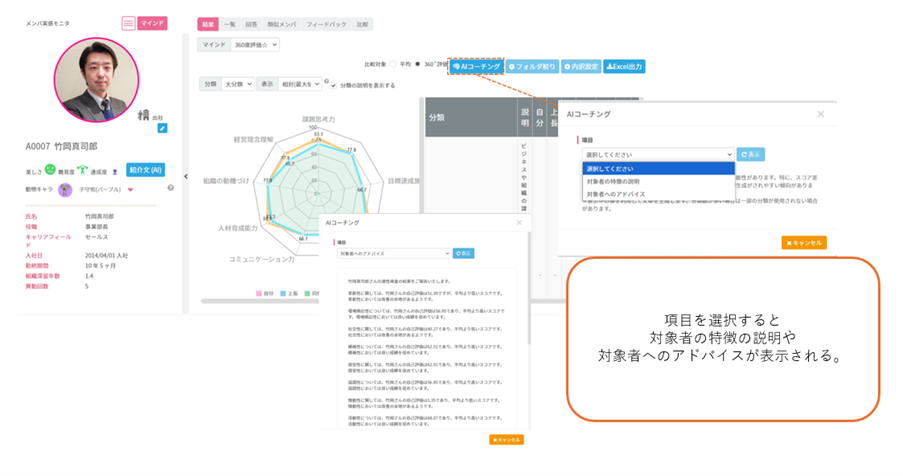This screenshot has width=903, height=476.
Task: Close the upper AIコーチング dialog with X
Action: [x=820, y=115]
